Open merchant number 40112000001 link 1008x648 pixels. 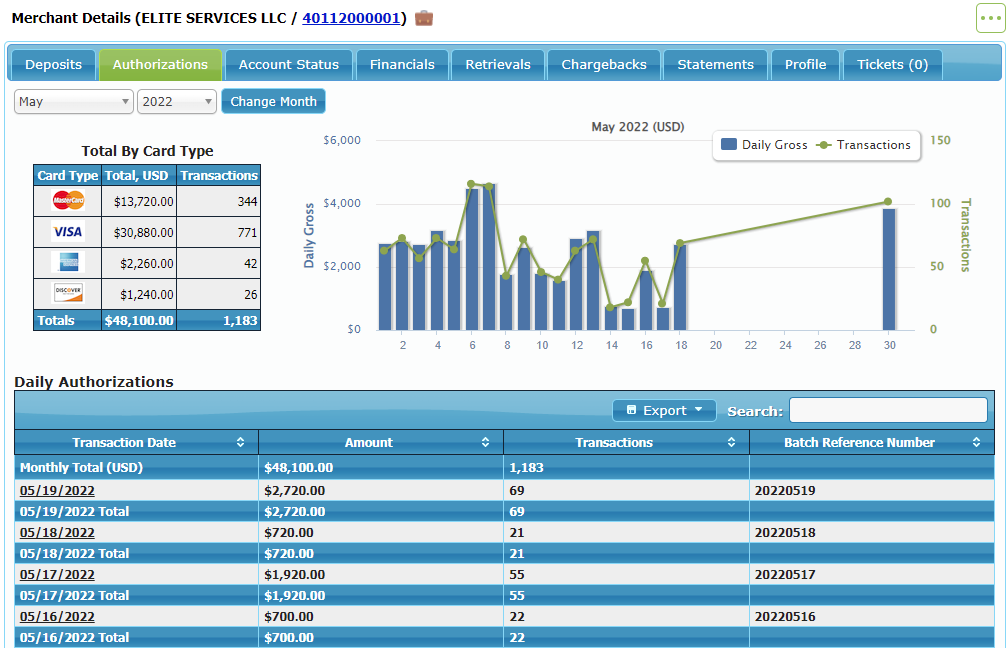(351, 18)
